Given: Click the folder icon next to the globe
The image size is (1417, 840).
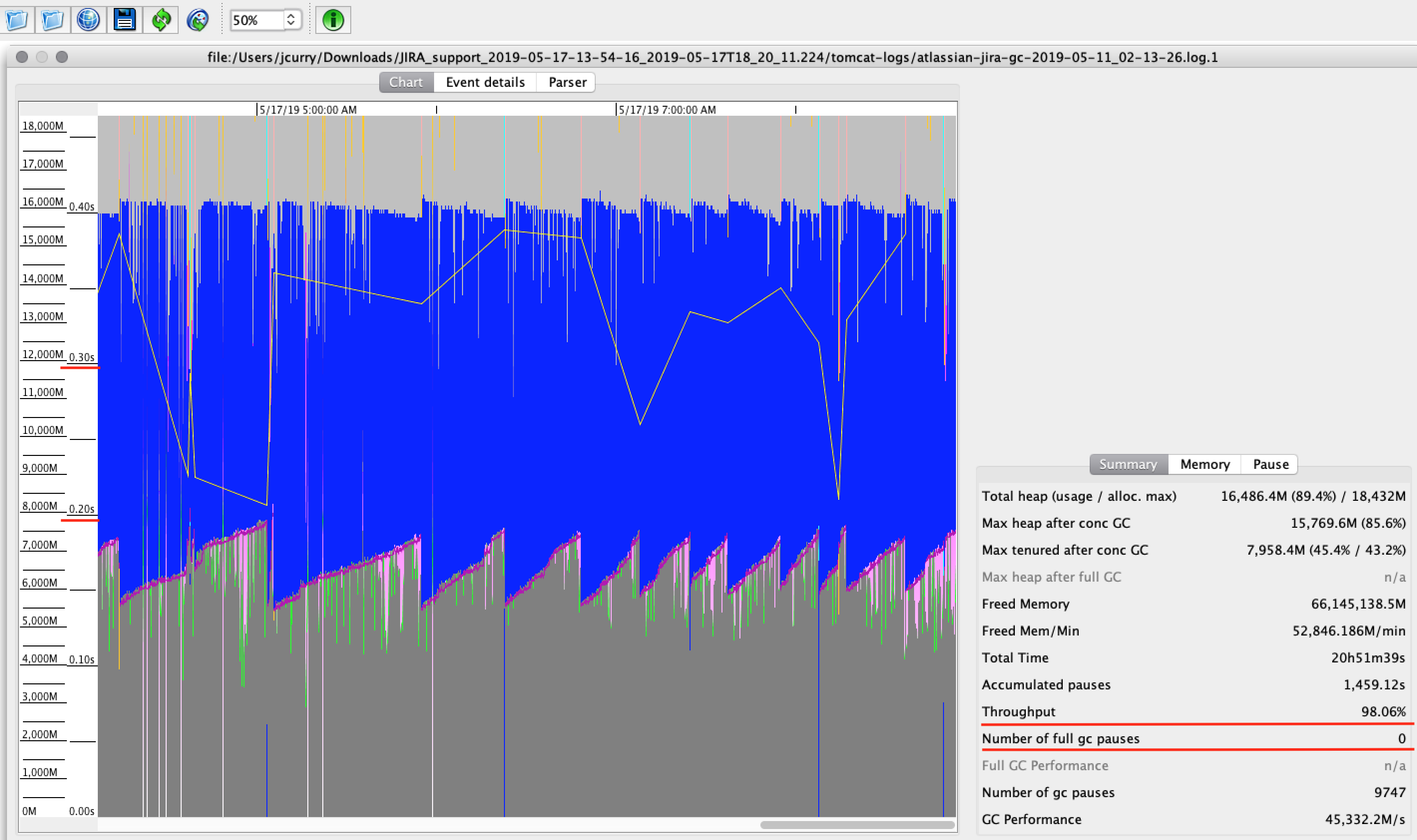Looking at the screenshot, I should tap(52, 20).
